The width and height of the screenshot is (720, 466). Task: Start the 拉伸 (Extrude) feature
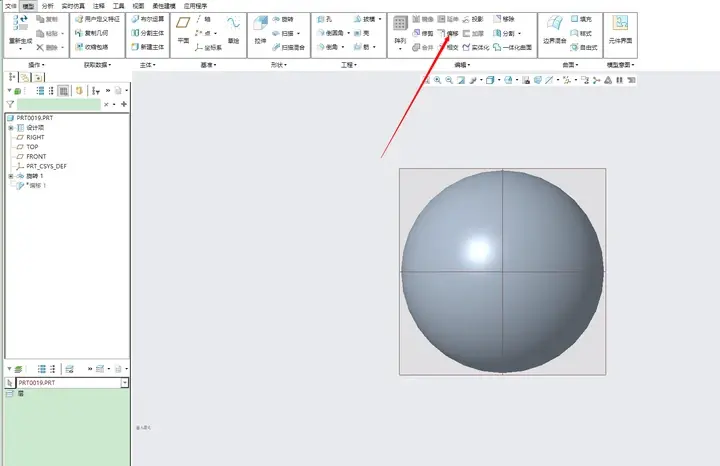(x=260, y=30)
